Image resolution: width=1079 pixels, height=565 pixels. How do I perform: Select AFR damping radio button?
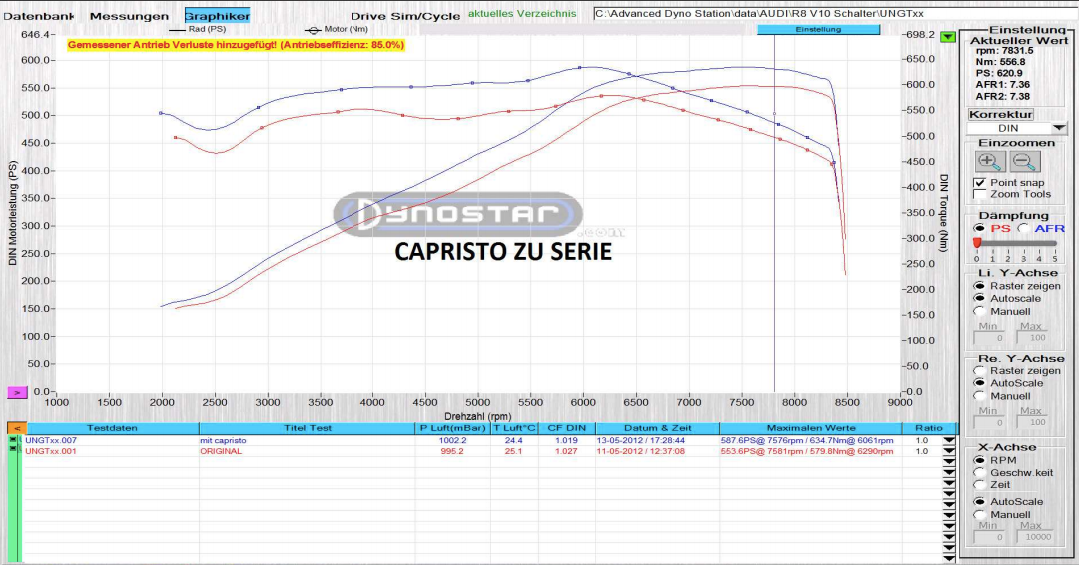(1023, 228)
